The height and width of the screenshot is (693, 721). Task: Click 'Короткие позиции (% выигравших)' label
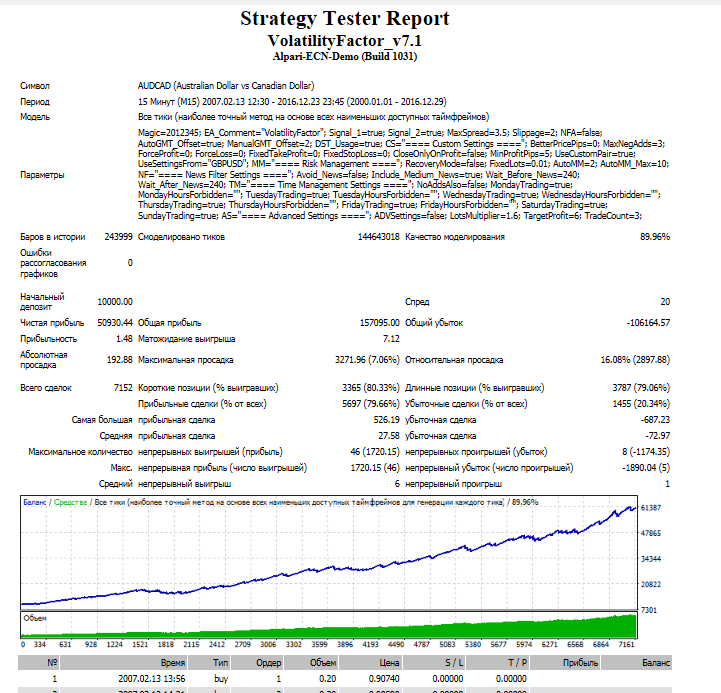(x=208, y=388)
